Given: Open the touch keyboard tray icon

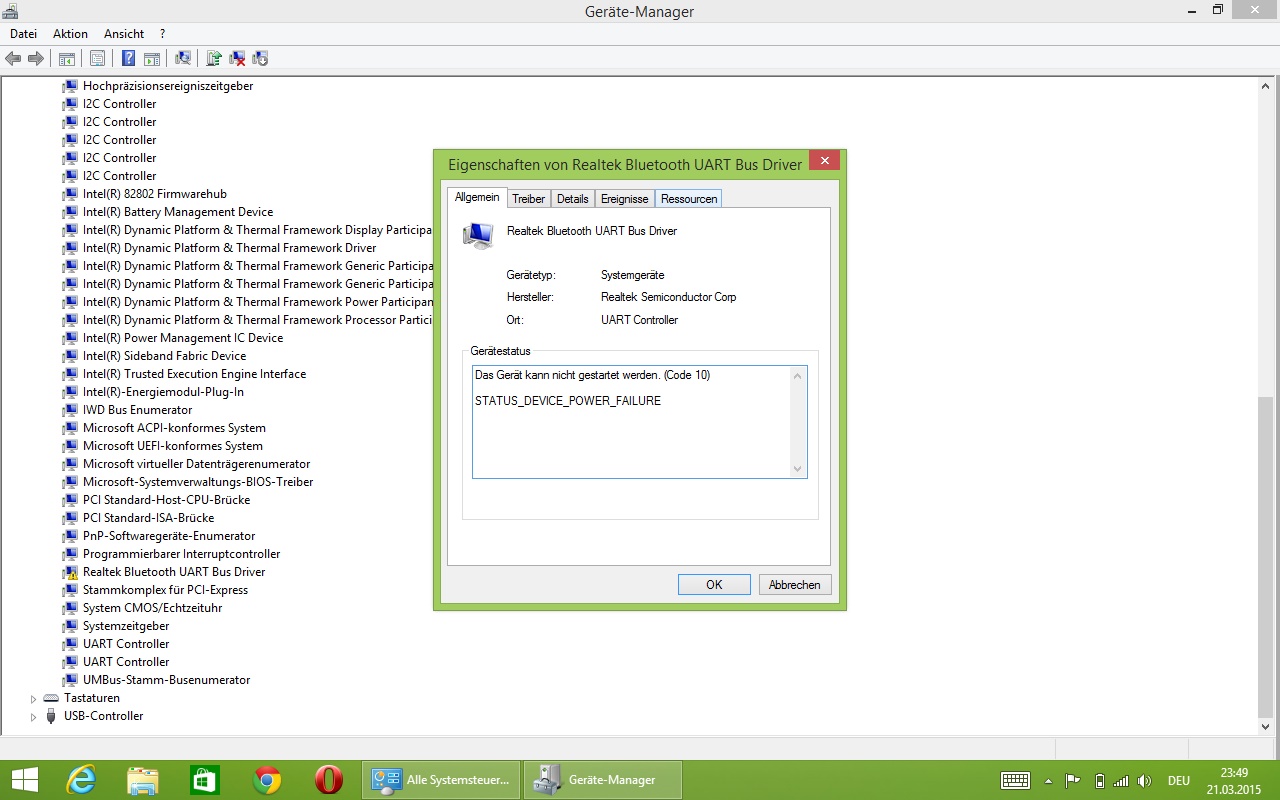Looking at the screenshot, I should [1016, 780].
